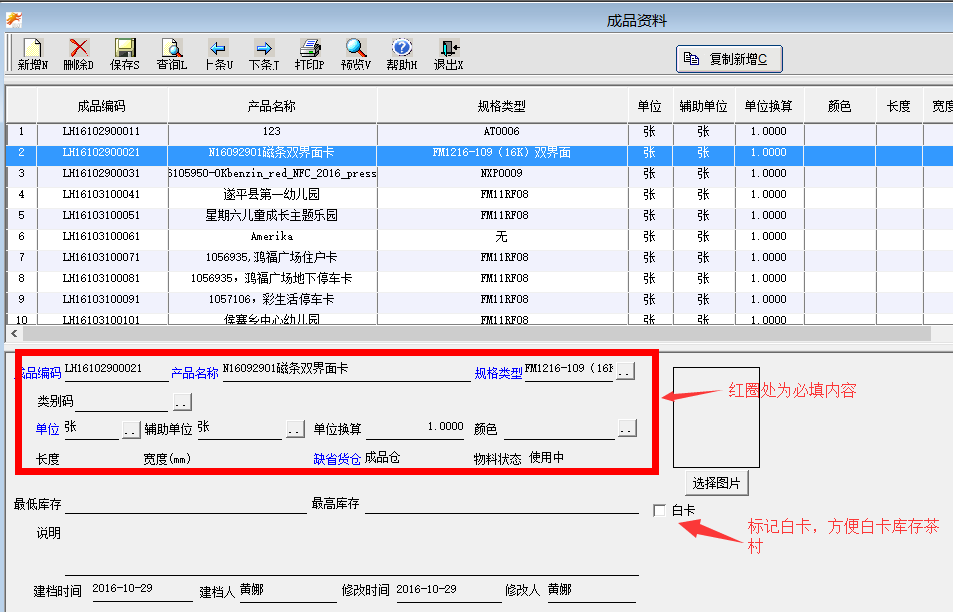Click the grid horizontal scrollbar track
This screenshot has width=953, height=612.
pyautogui.click(x=477, y=333)
